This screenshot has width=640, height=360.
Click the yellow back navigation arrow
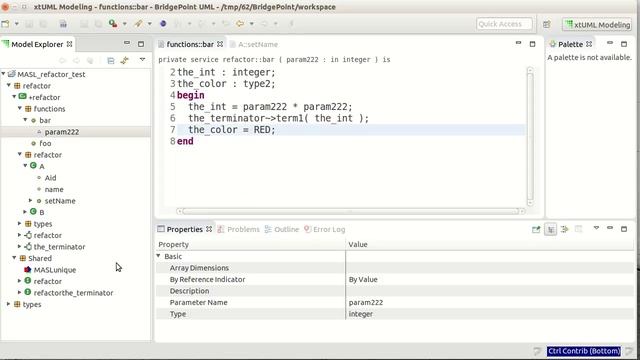coord(240,24)
